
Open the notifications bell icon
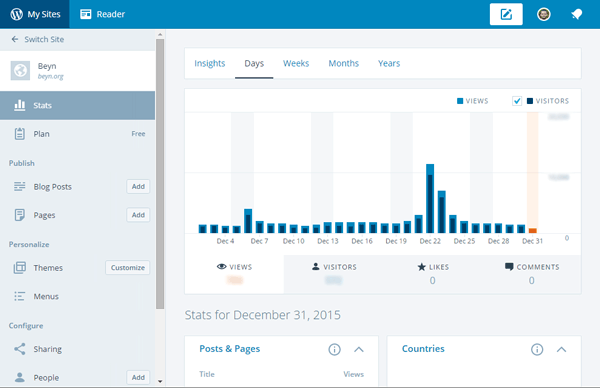pos(576,14)
